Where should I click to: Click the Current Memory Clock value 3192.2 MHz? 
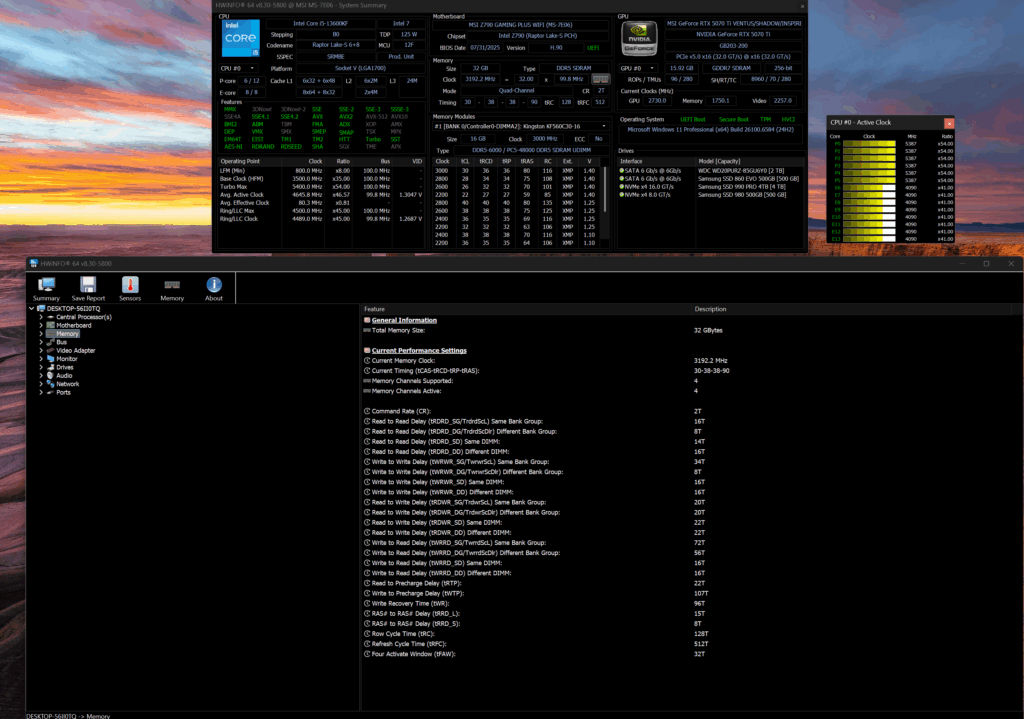tap(710, 360)
